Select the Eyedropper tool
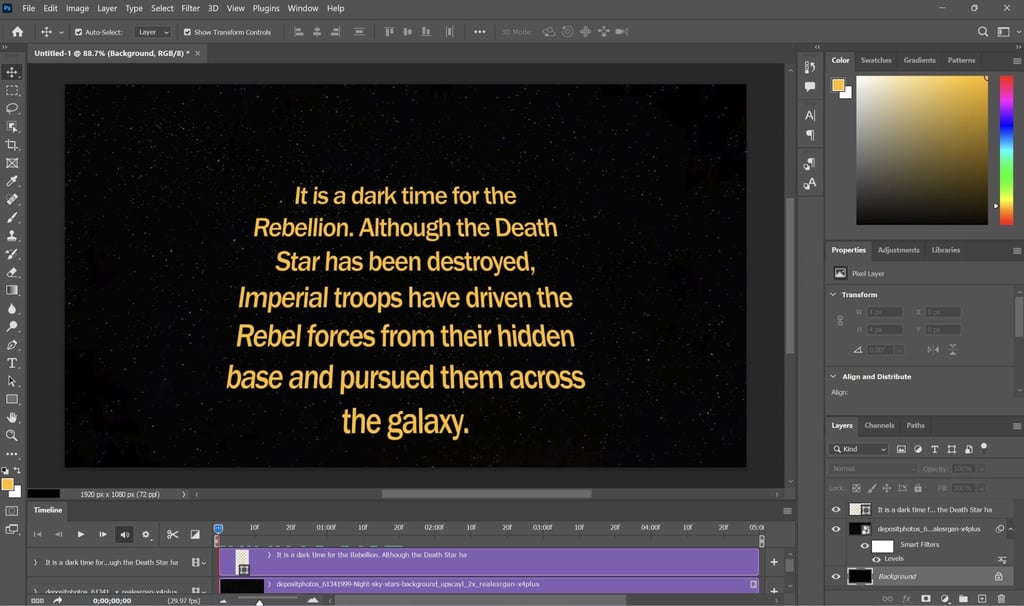This screenshot has height=606, width=1024. [x=12, y=181]
